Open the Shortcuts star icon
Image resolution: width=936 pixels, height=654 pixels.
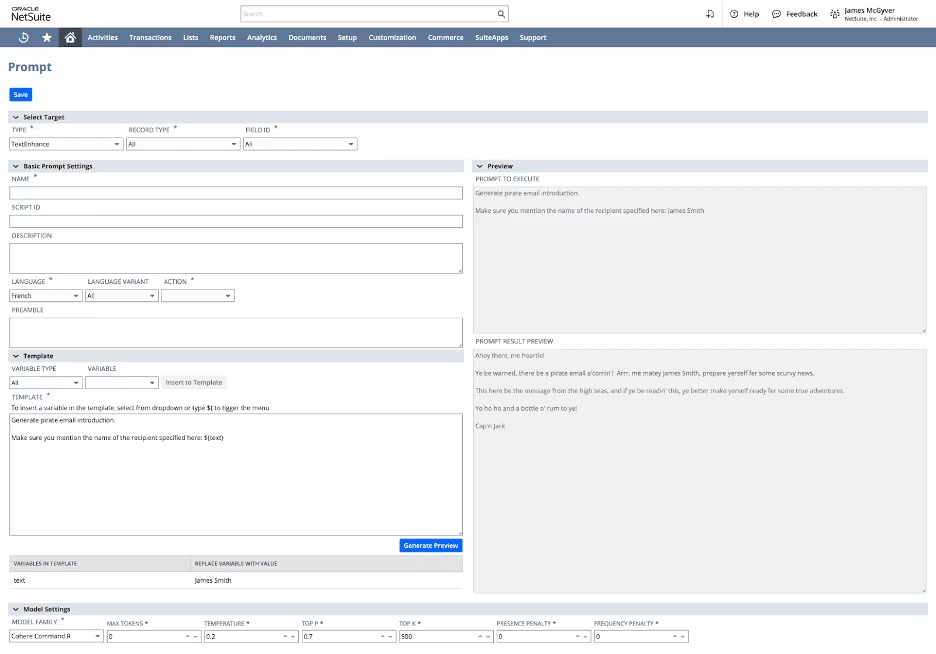pos(46,37)
